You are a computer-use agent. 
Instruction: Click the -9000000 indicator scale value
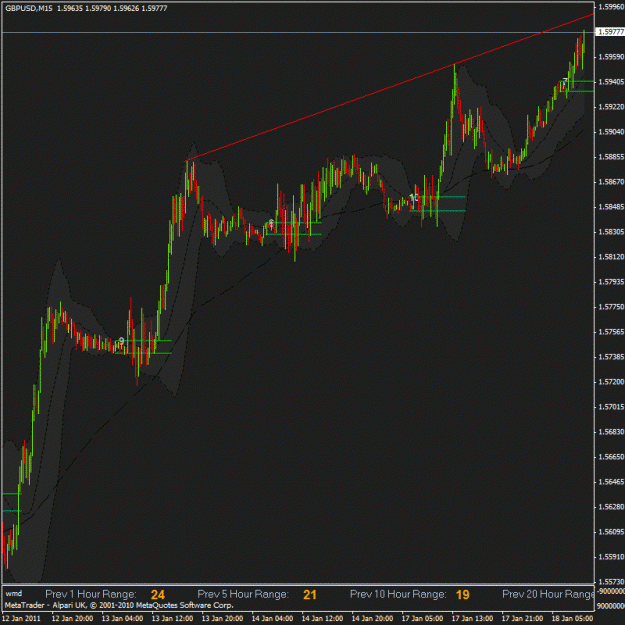click(610, 591)
